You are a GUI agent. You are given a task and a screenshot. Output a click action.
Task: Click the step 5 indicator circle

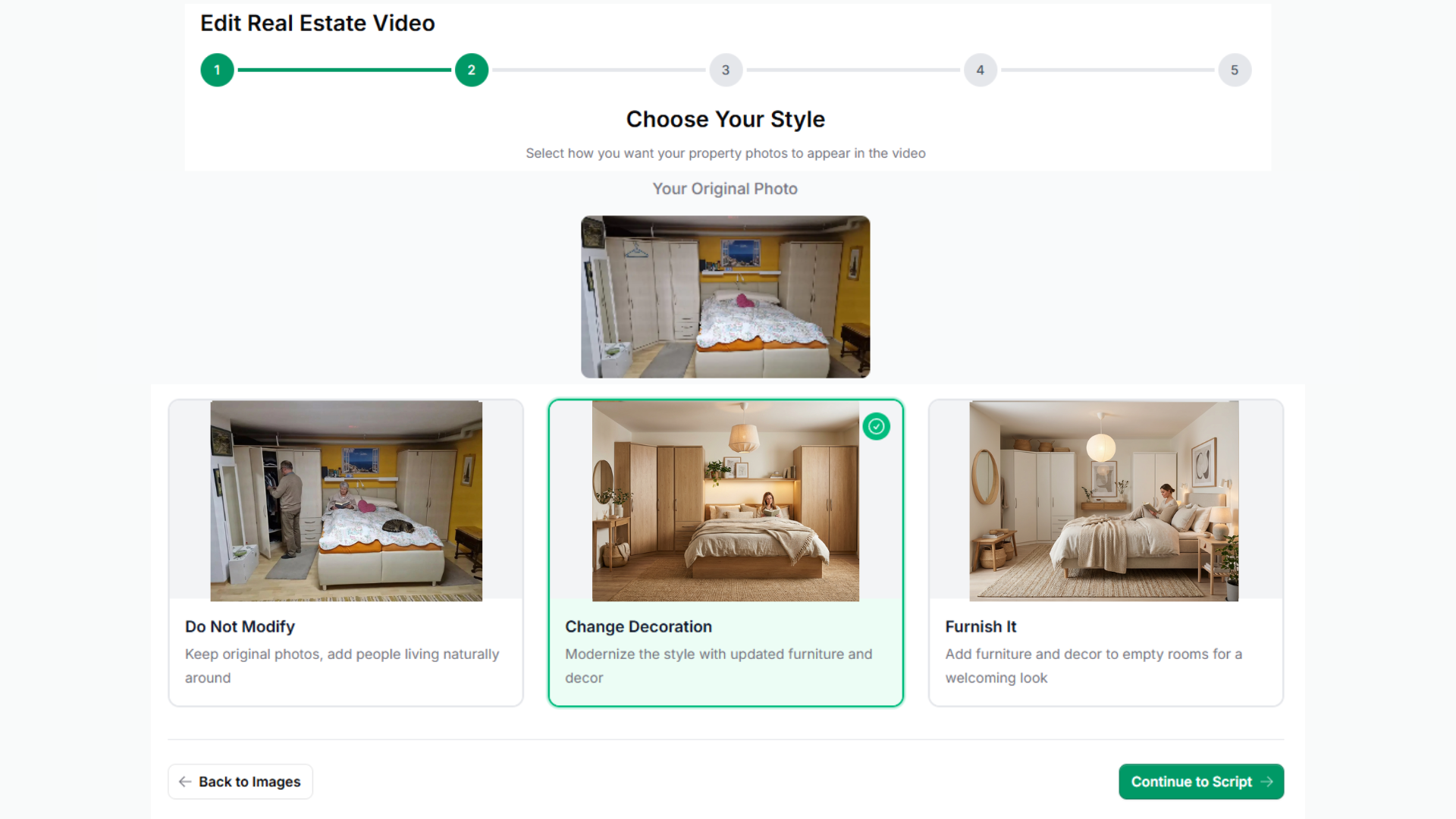pyautogui.click(x=1235, y=70)
